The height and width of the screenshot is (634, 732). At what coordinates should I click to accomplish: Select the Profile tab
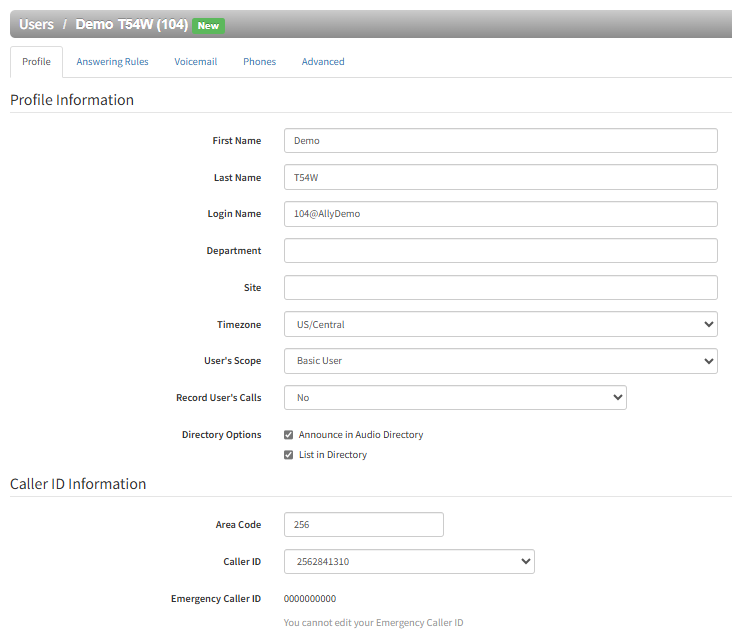tap(36, 62)
